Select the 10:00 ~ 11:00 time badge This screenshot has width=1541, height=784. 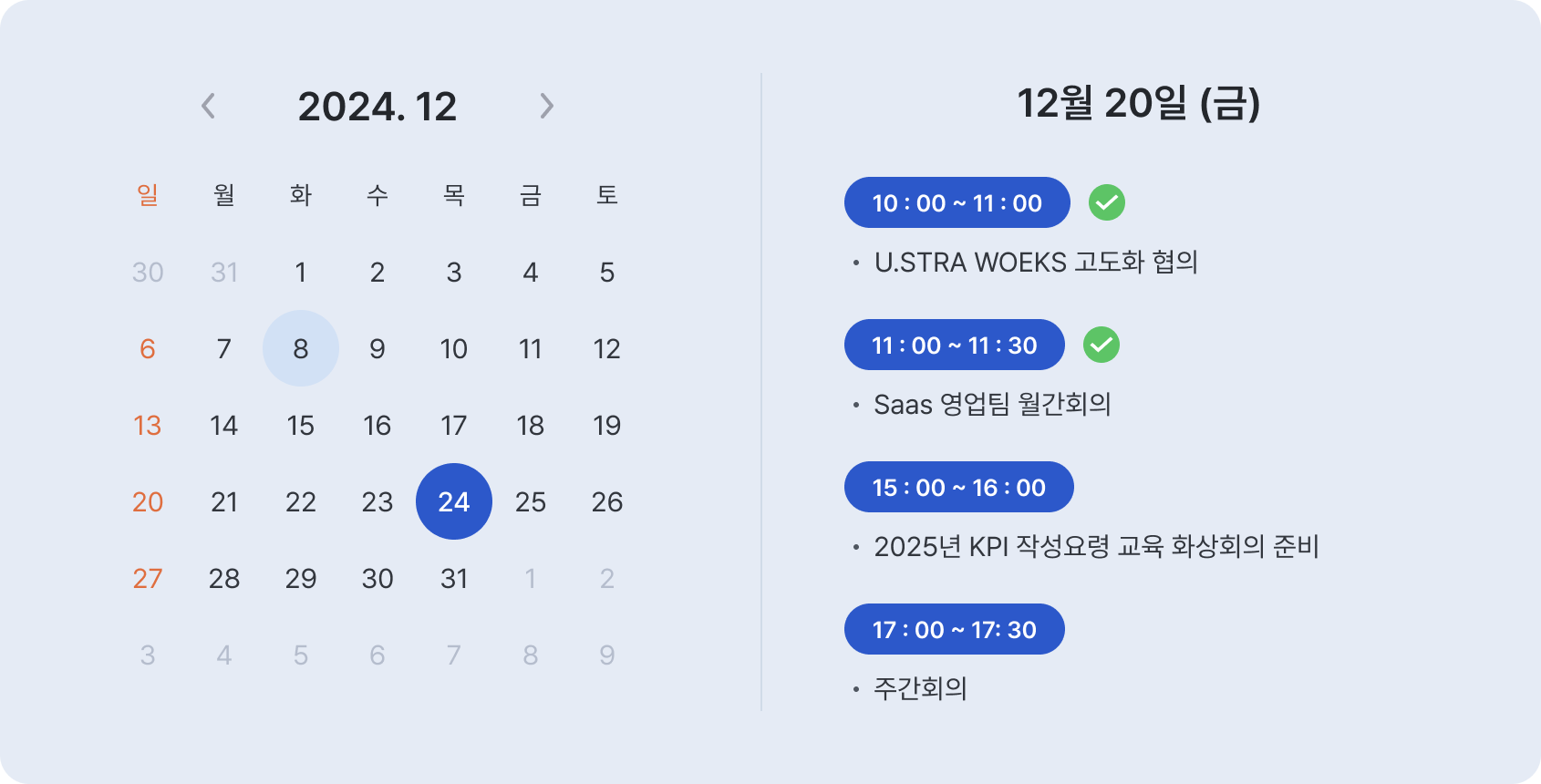(957, 202)
